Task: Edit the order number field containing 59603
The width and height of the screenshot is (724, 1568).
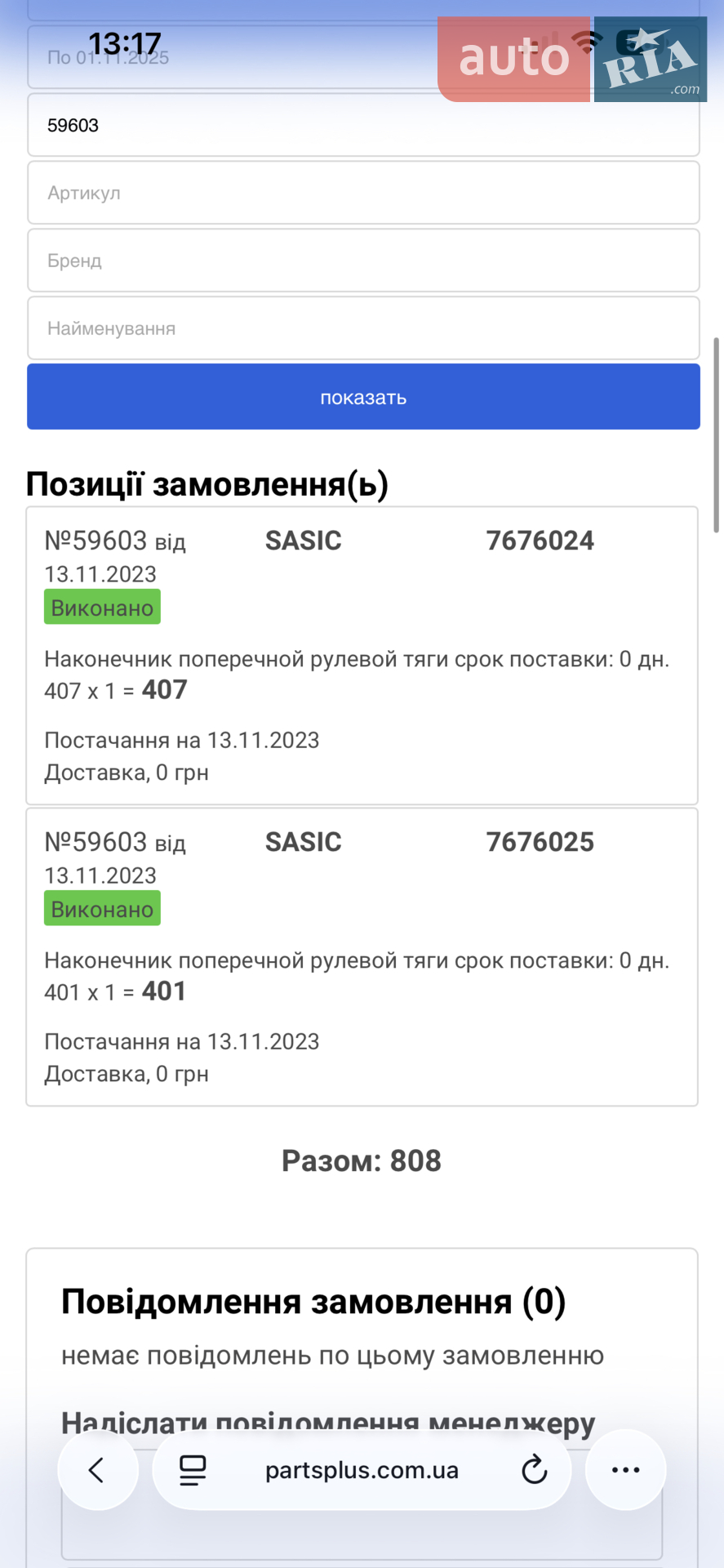Action: tap(363, 125)
